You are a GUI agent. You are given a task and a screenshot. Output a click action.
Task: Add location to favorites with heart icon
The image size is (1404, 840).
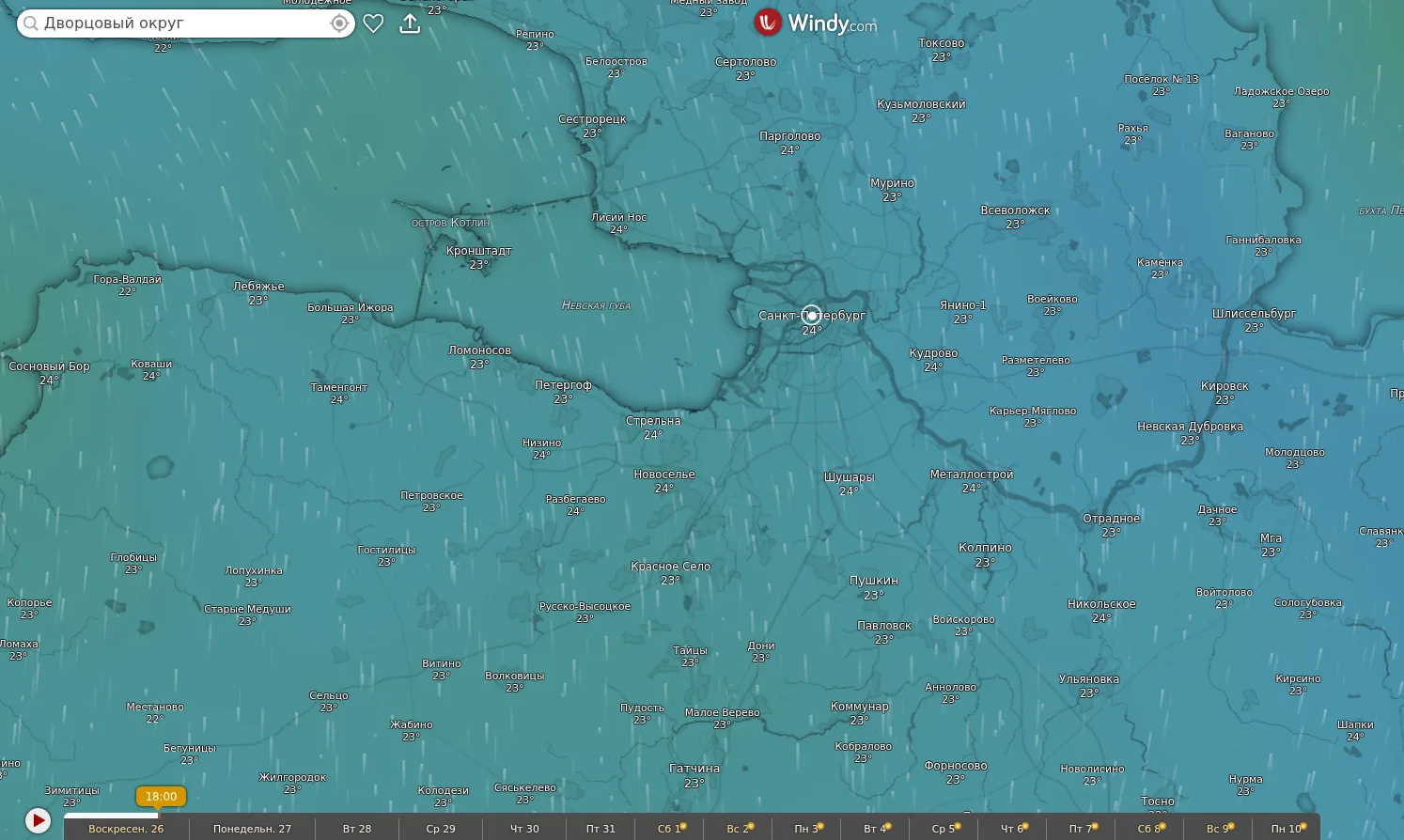373,23
